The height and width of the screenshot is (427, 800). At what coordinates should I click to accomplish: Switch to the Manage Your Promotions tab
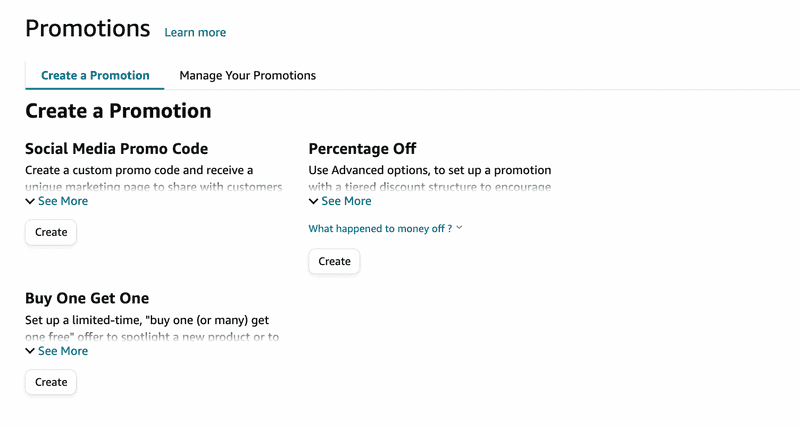pos(247,75)
